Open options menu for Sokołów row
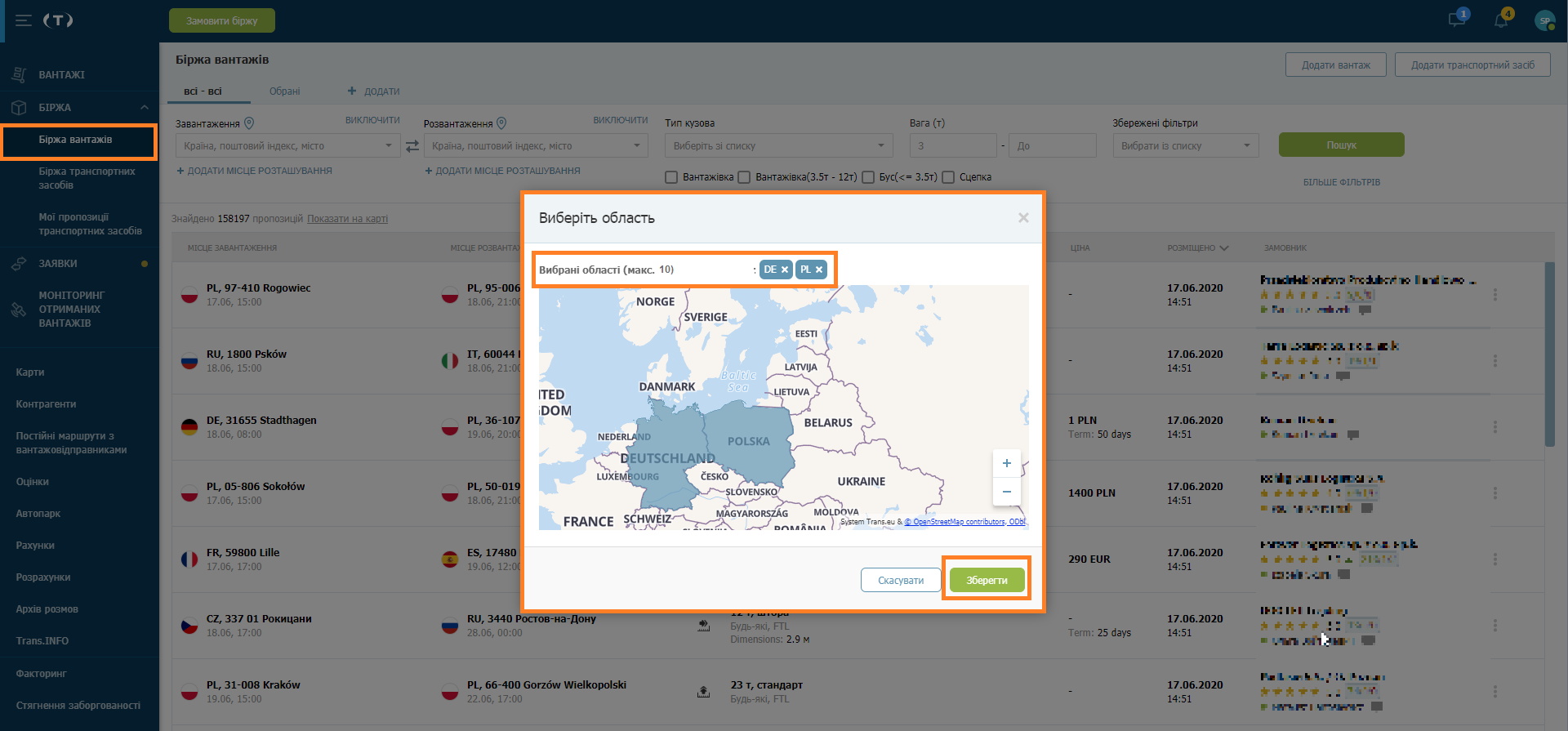 (1495, 493)
